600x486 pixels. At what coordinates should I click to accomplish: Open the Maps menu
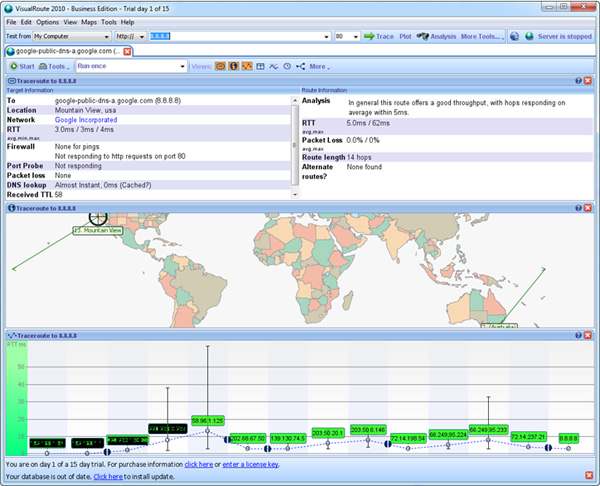click(x=89, y=21)
